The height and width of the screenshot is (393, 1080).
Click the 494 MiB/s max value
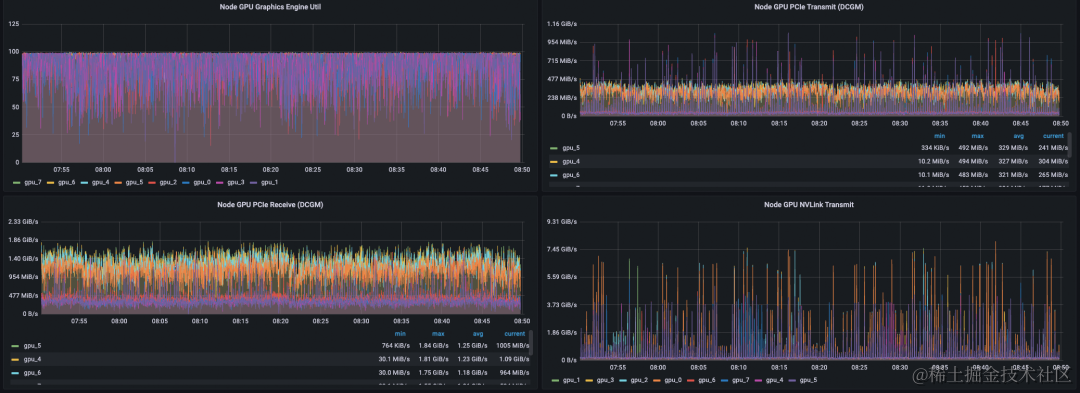click(972, 162)
